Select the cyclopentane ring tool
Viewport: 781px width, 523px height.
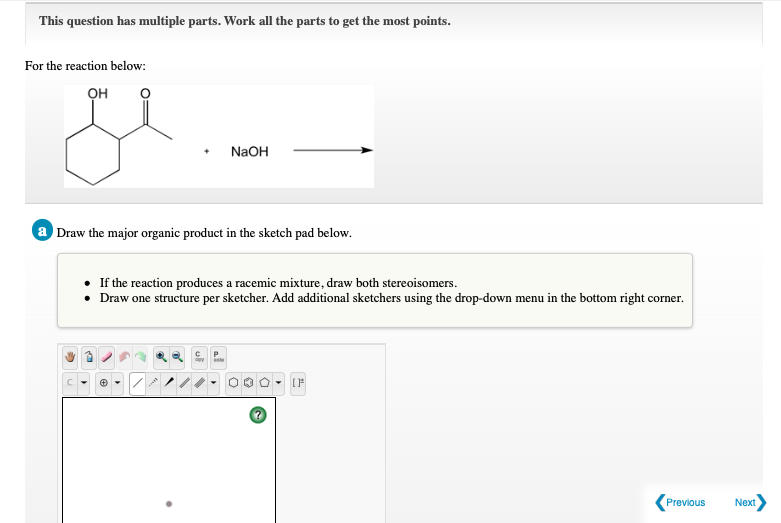[264, 383]
